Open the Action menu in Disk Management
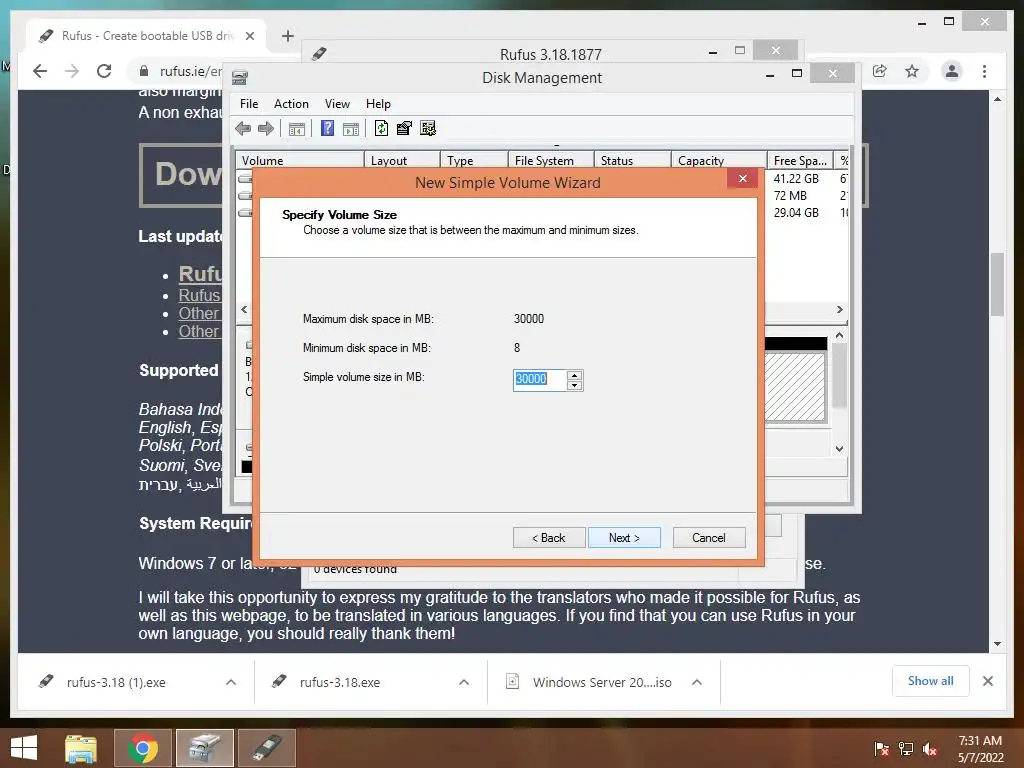Image resolution: width=1024 pixels, height=768 pixels. click(291, 104)
